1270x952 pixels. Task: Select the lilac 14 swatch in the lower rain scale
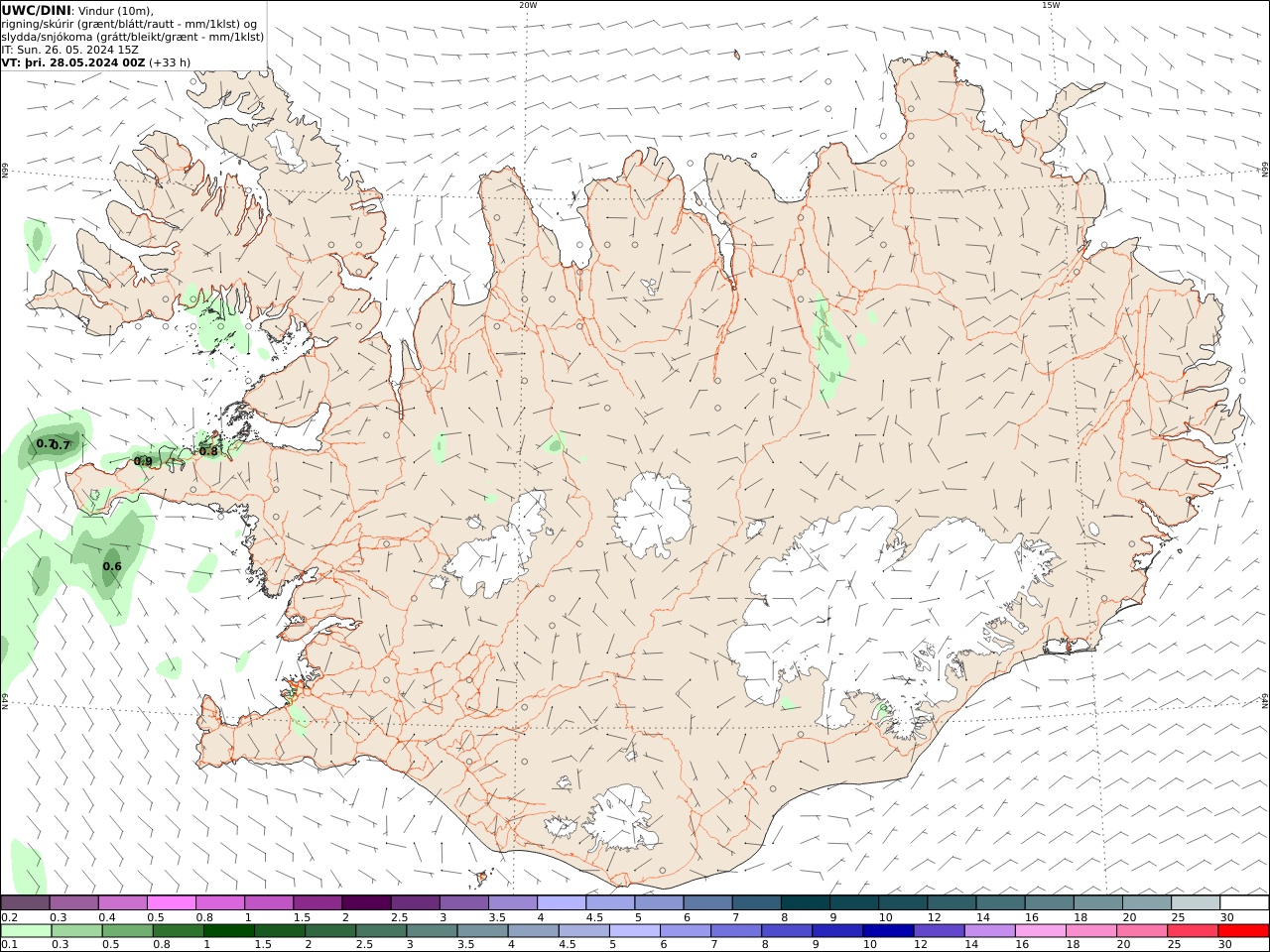click(989, 931)
